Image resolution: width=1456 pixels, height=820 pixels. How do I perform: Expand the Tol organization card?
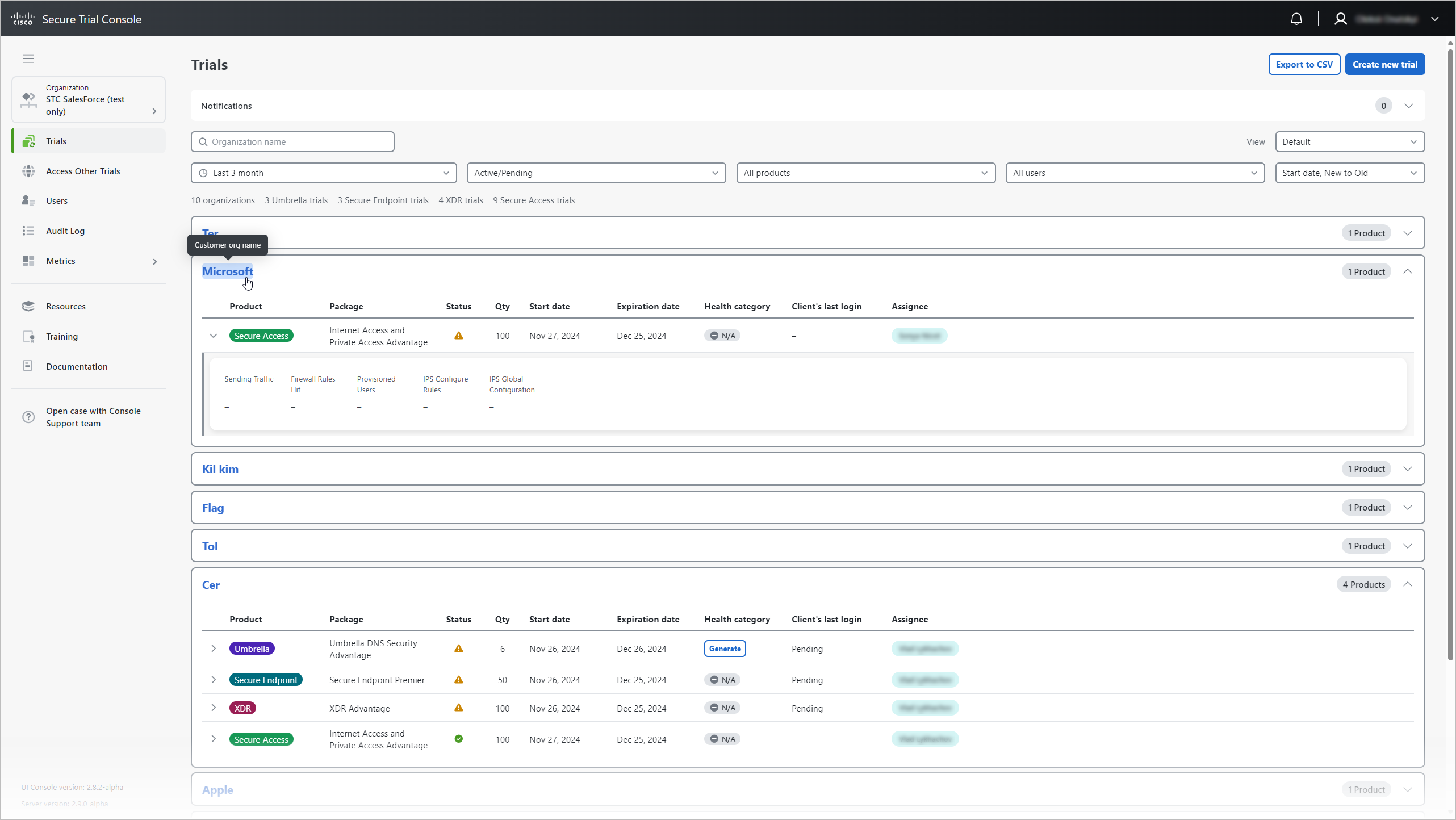pos(1408,546)
